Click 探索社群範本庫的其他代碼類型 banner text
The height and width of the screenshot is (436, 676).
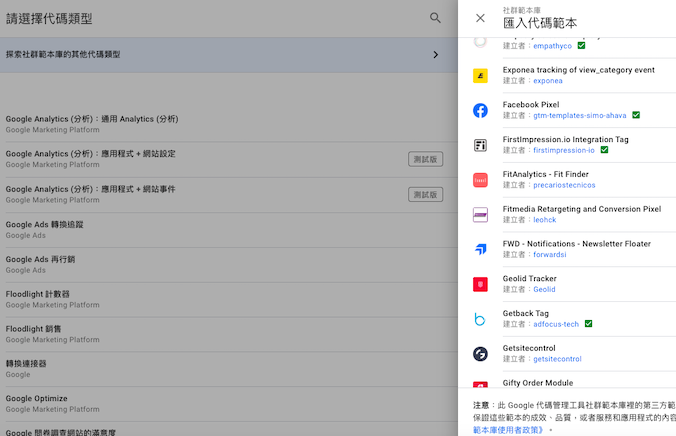(x=63, y=54)
